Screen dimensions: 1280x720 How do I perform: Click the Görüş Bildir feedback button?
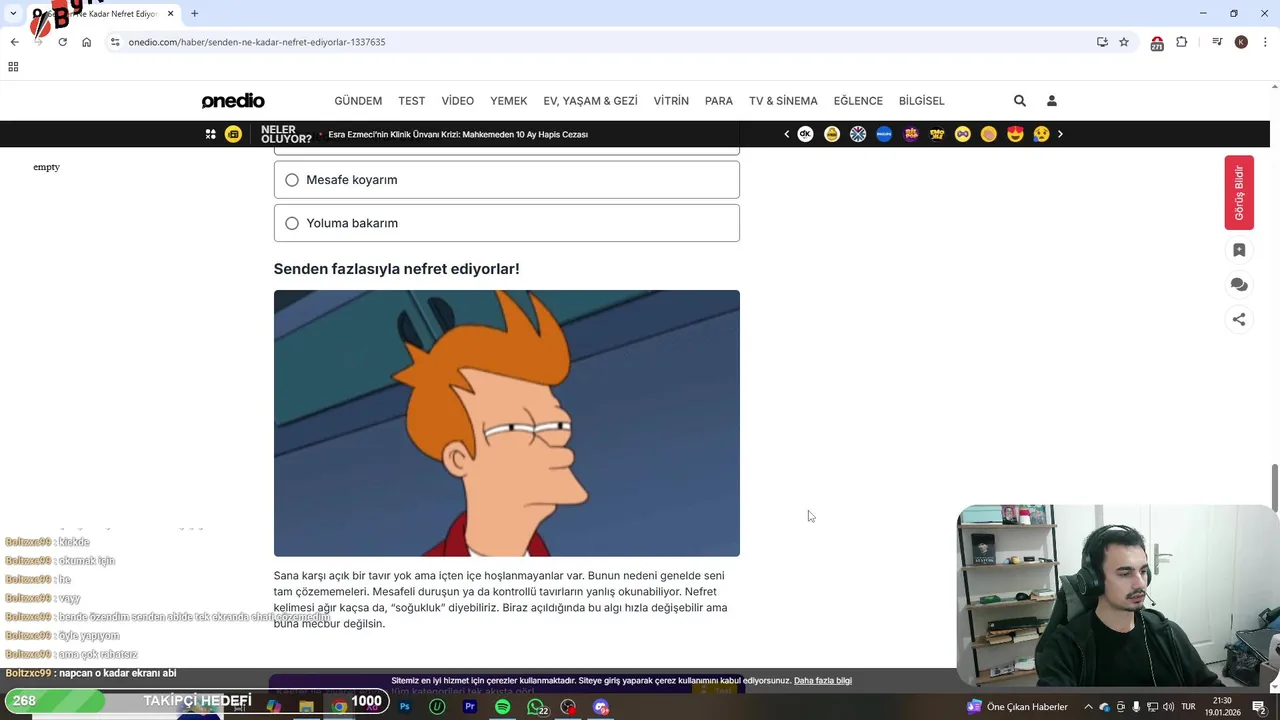(1239, 193)
